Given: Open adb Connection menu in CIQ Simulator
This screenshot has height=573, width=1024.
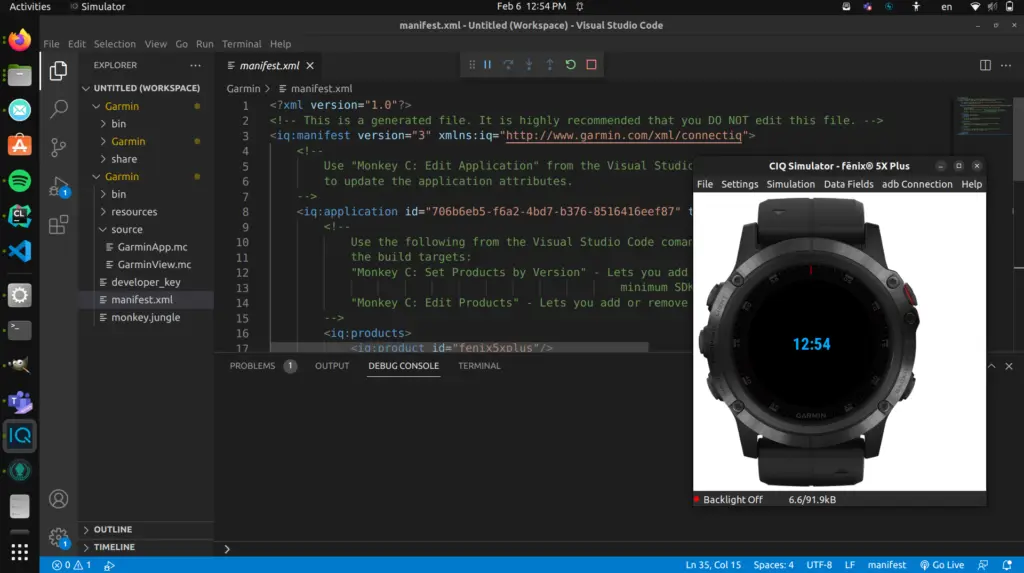Looking at the screenshot, I should click(917, 184).
